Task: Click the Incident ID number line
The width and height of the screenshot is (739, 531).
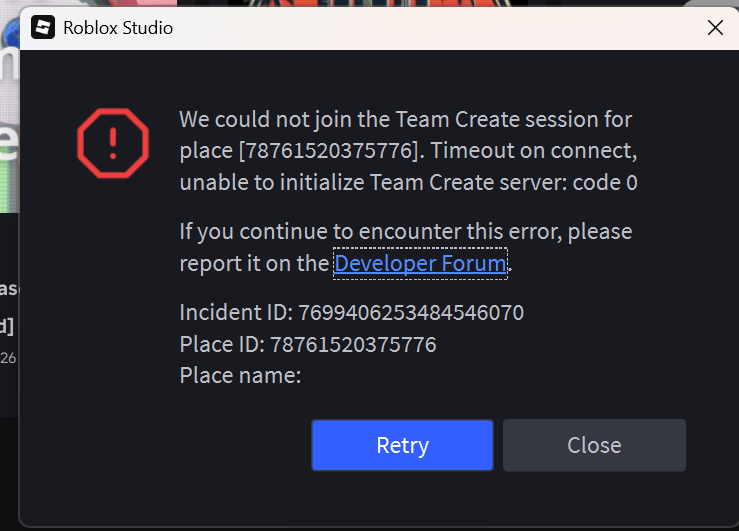Action: click(351, 313)
